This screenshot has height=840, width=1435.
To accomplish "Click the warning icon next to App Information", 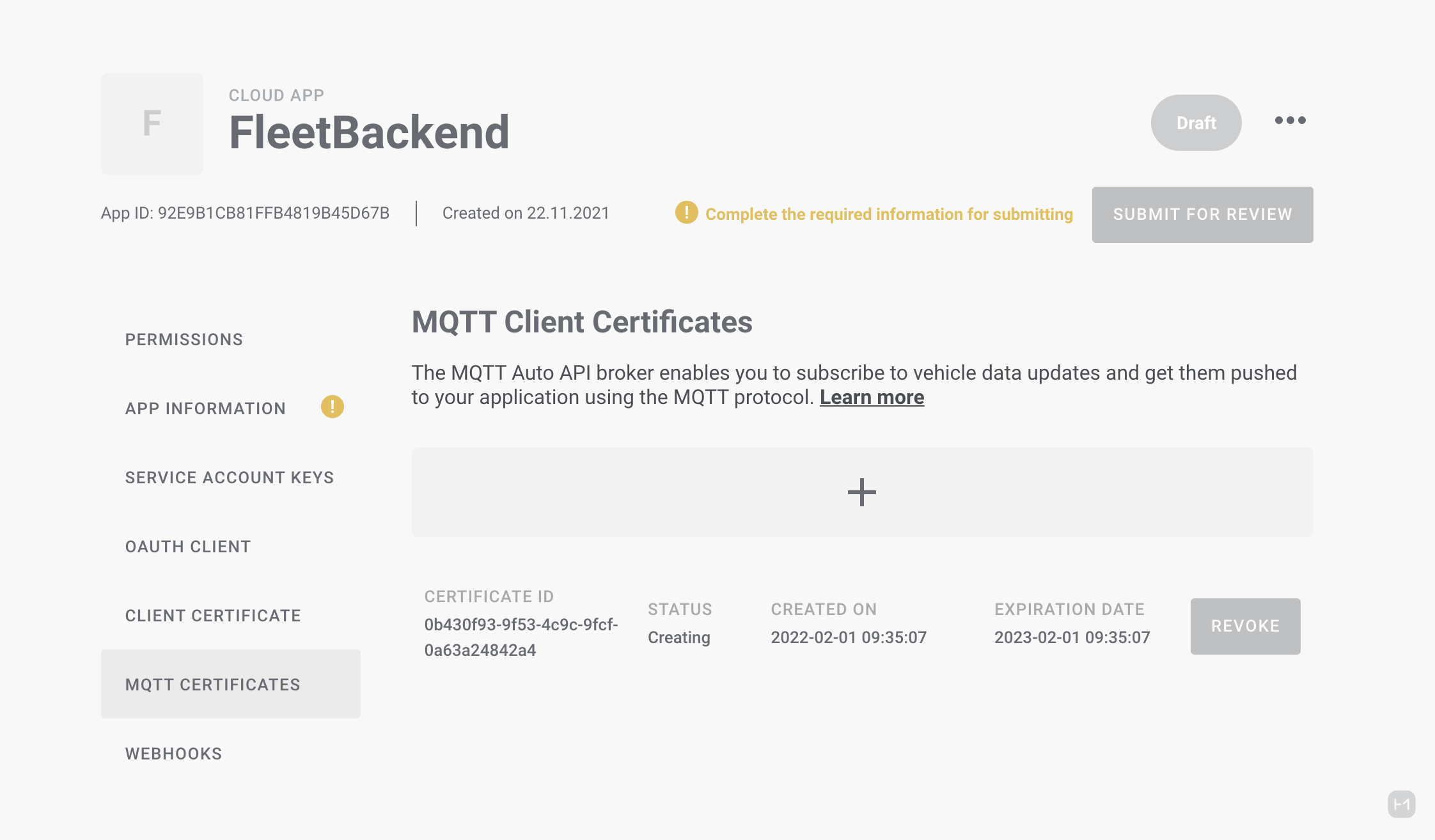I will click(x=331, y=407).
